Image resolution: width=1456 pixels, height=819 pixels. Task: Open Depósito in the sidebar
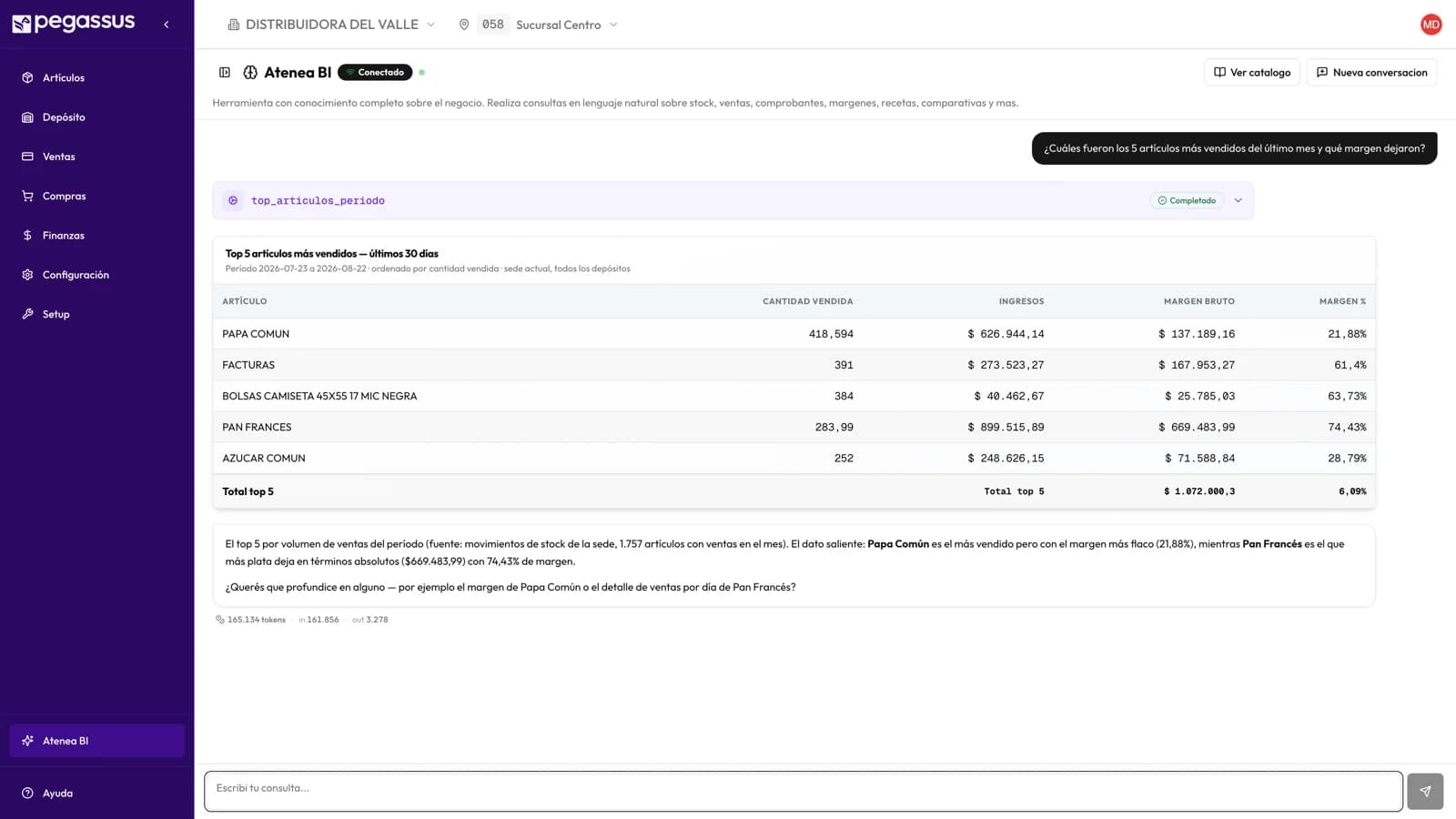click(x=96, y=116)
